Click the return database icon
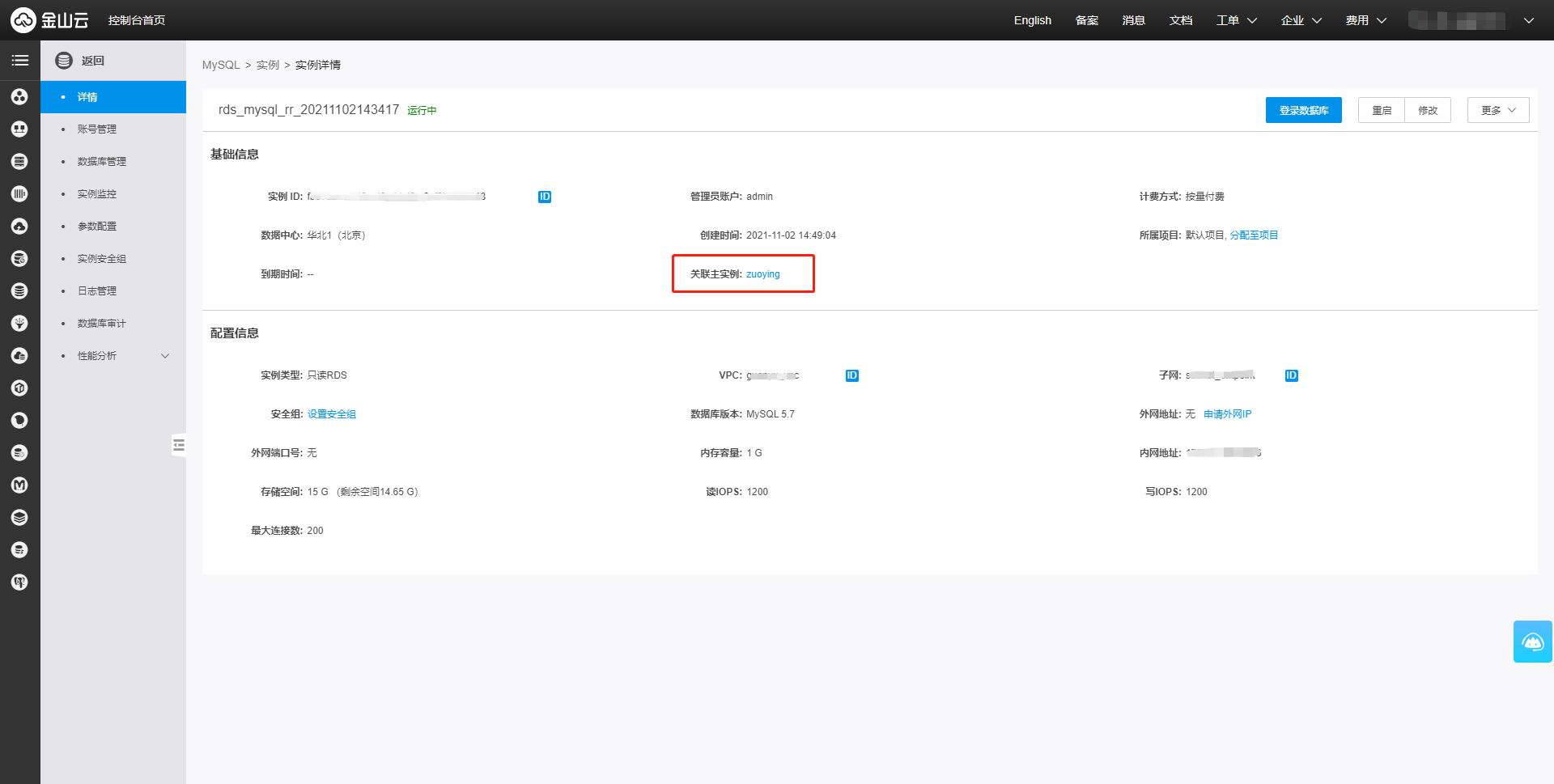The image size is (1554, 784). tap(64, 61)
